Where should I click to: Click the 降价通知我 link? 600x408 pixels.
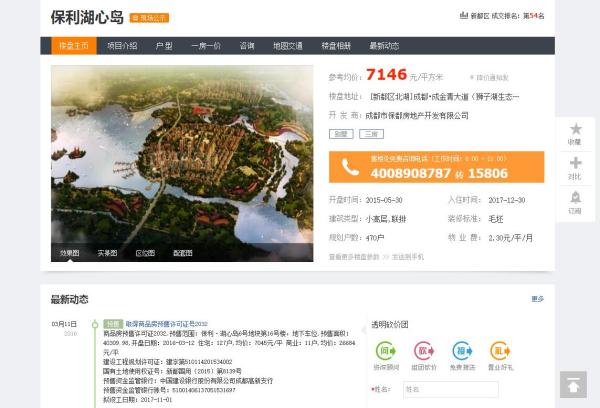point(492,76)
